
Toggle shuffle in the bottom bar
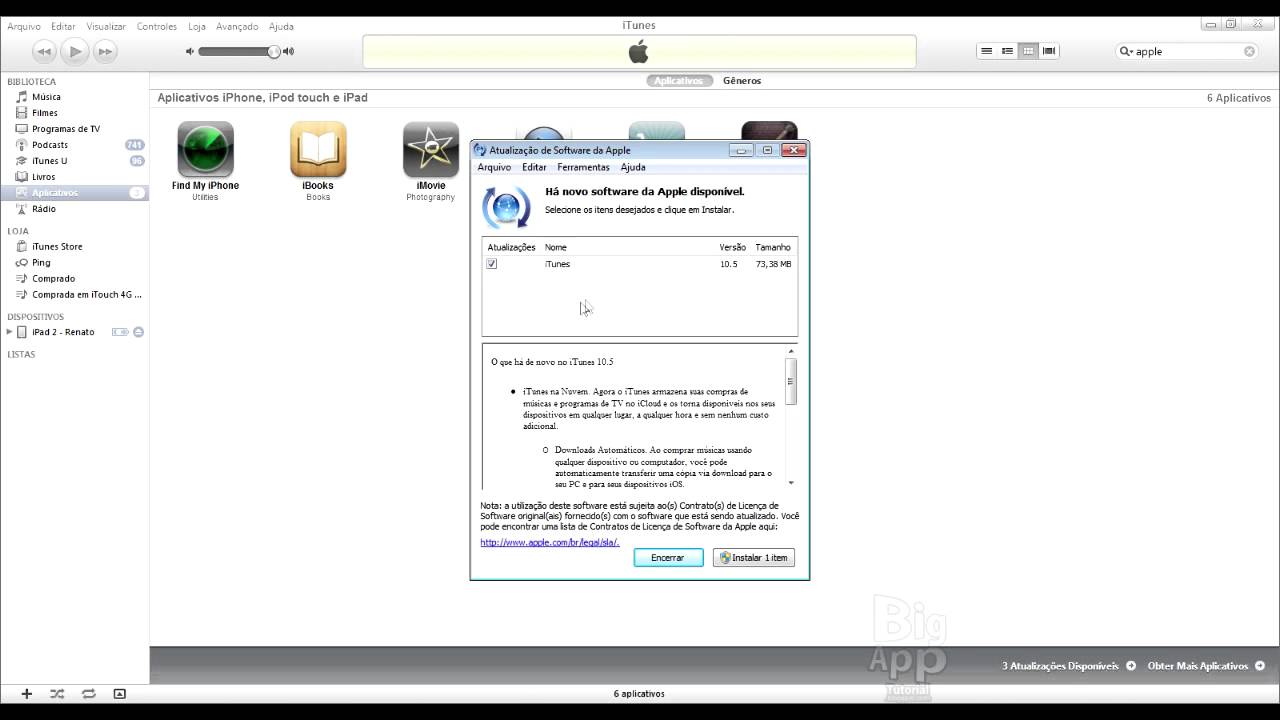tap(57, 693)
